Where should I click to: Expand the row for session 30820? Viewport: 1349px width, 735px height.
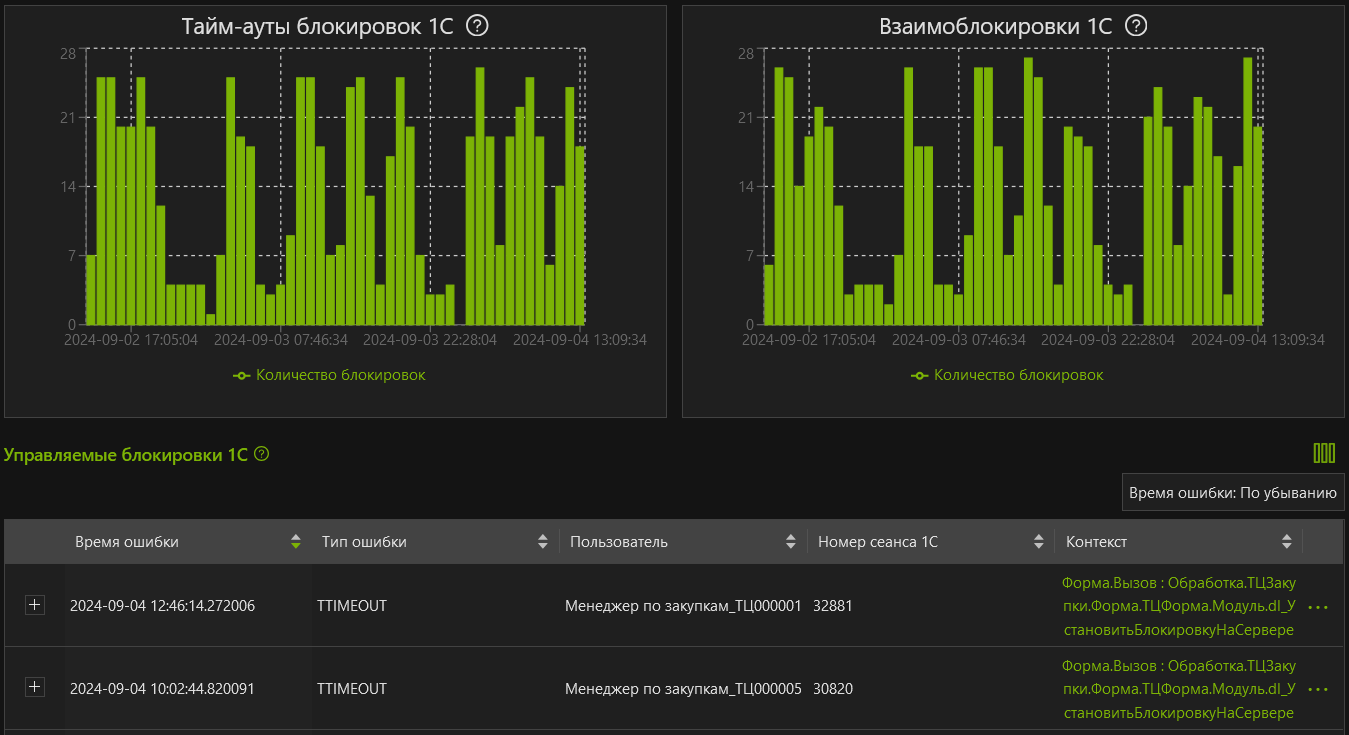[35, 687]
